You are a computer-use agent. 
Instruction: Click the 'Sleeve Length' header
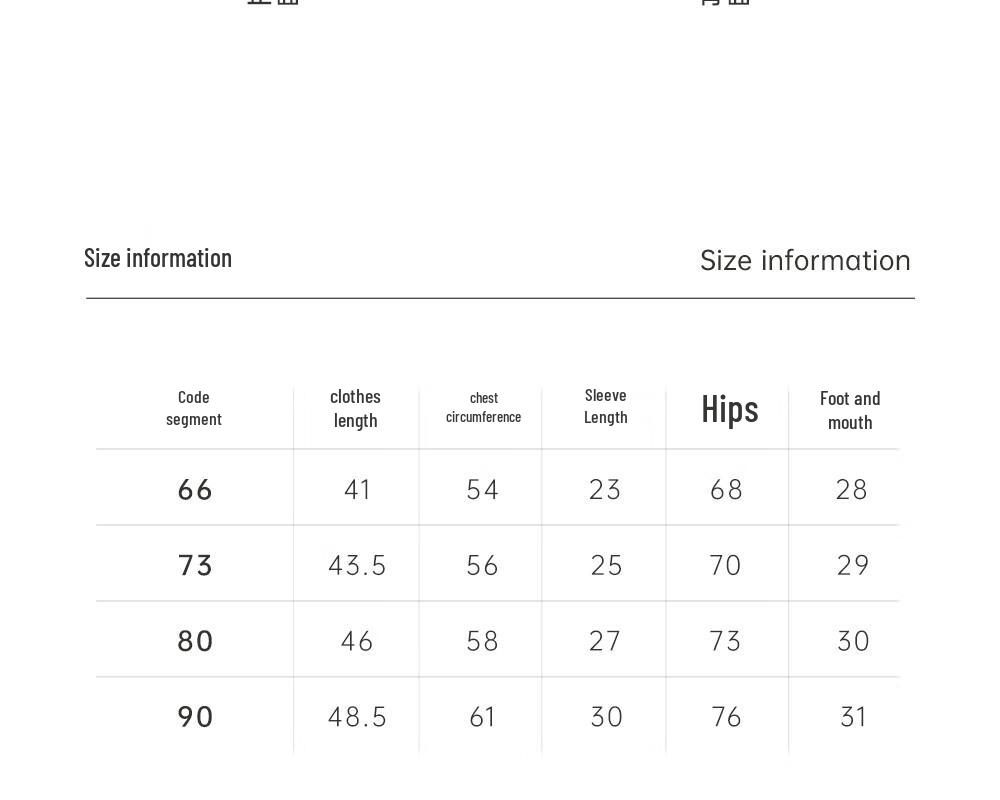[606, 406]
